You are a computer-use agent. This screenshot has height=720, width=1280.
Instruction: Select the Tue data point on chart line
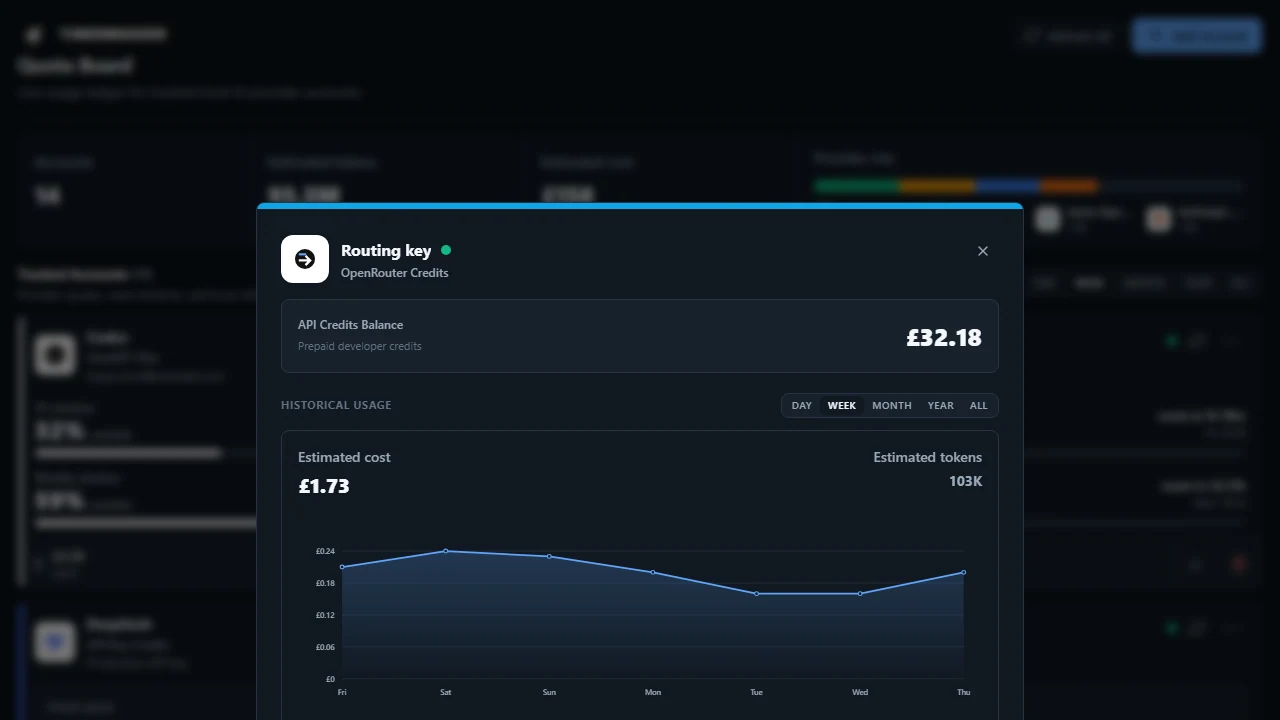pos(756,594)
